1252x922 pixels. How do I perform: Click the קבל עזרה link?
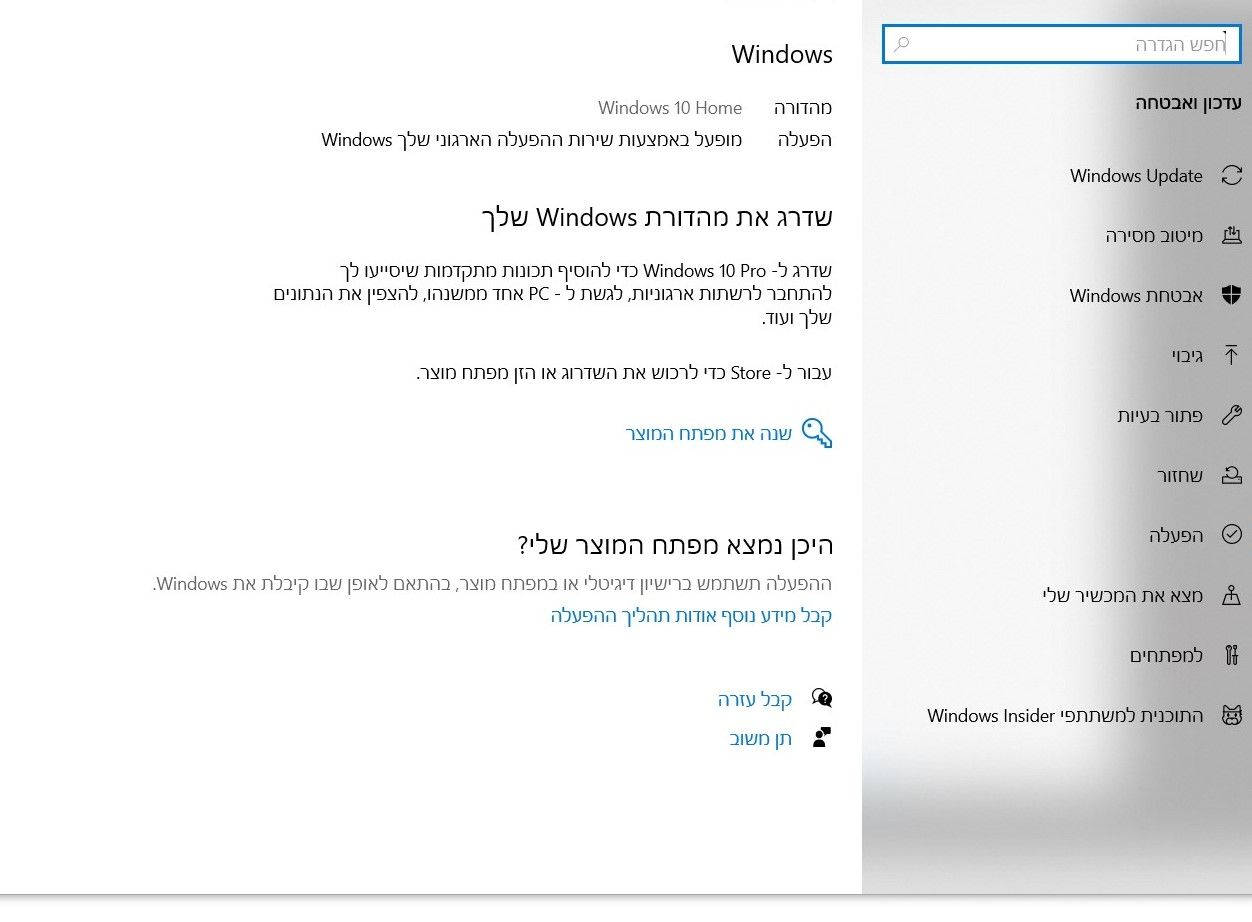click(x=755, y=699)
